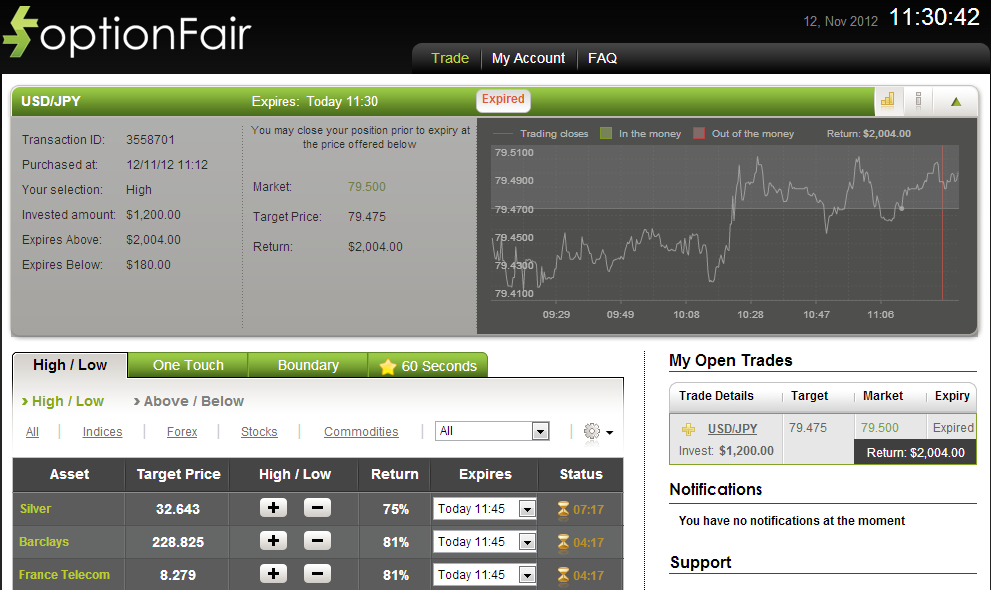
Task: Open the gear settings icon in asset filter row
Action: pyautogui.click(x=592, y=431)
